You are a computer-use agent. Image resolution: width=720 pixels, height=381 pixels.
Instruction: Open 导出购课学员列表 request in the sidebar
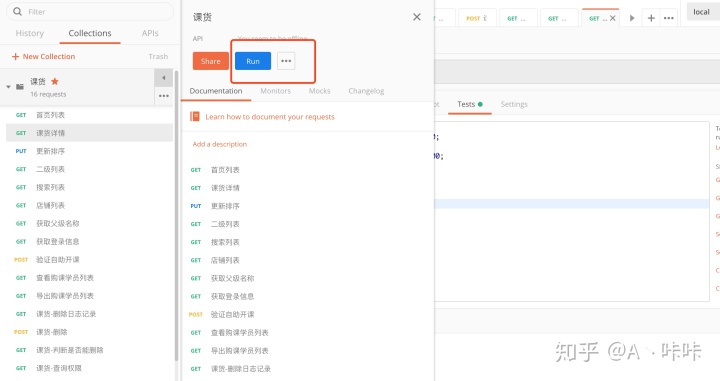coord(90,296)
